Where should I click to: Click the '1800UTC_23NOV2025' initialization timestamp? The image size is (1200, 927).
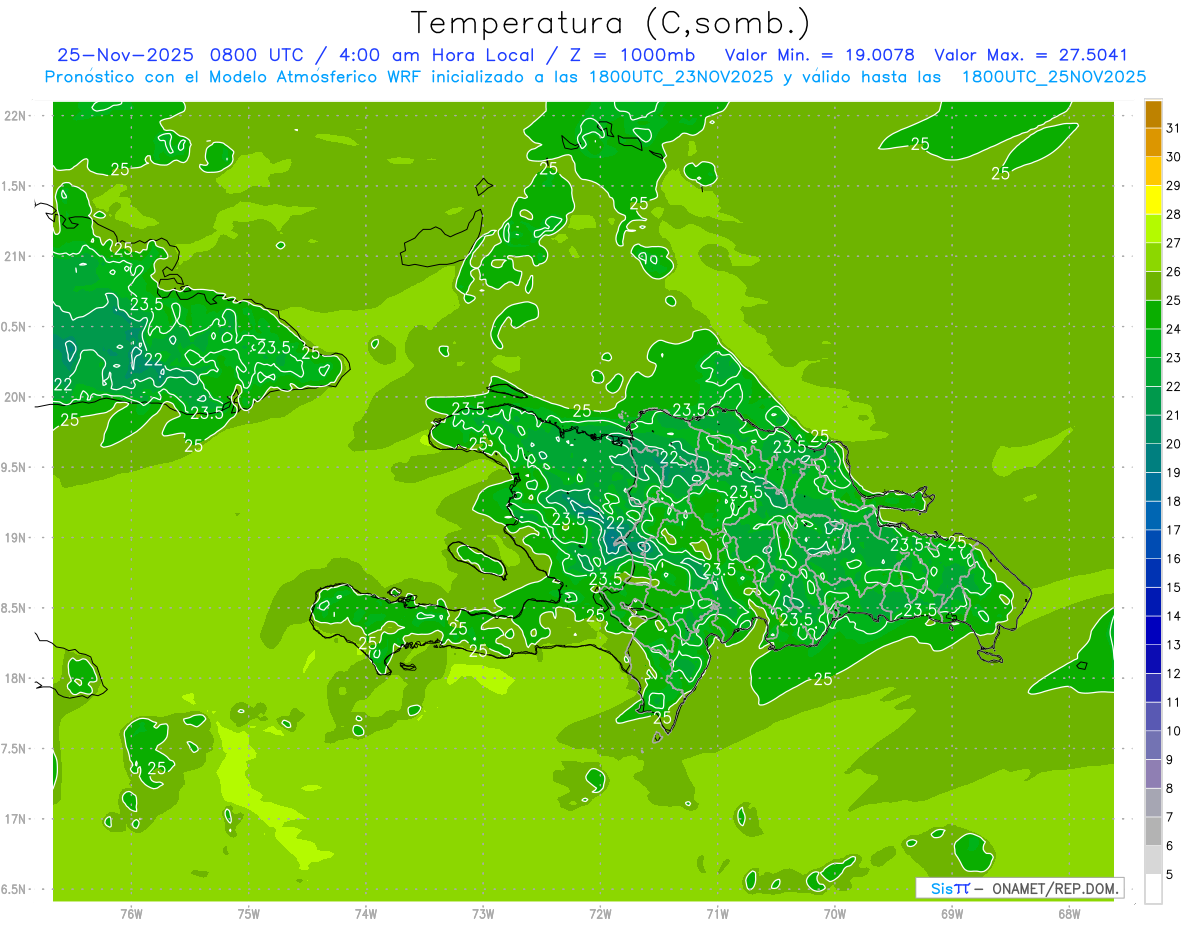[x=680, y=77]
